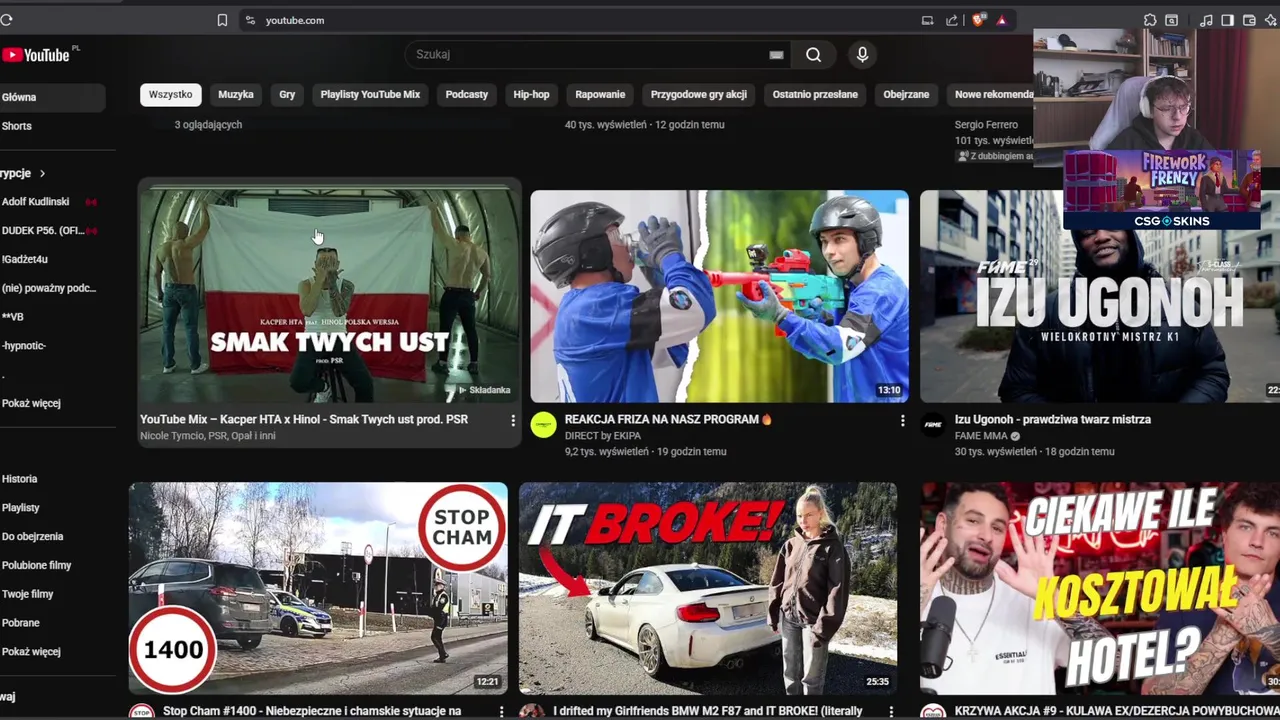Screen dimensions: 1280x720
Task: Click the tab search icon in the toolbar
Action: (1171, 20)
